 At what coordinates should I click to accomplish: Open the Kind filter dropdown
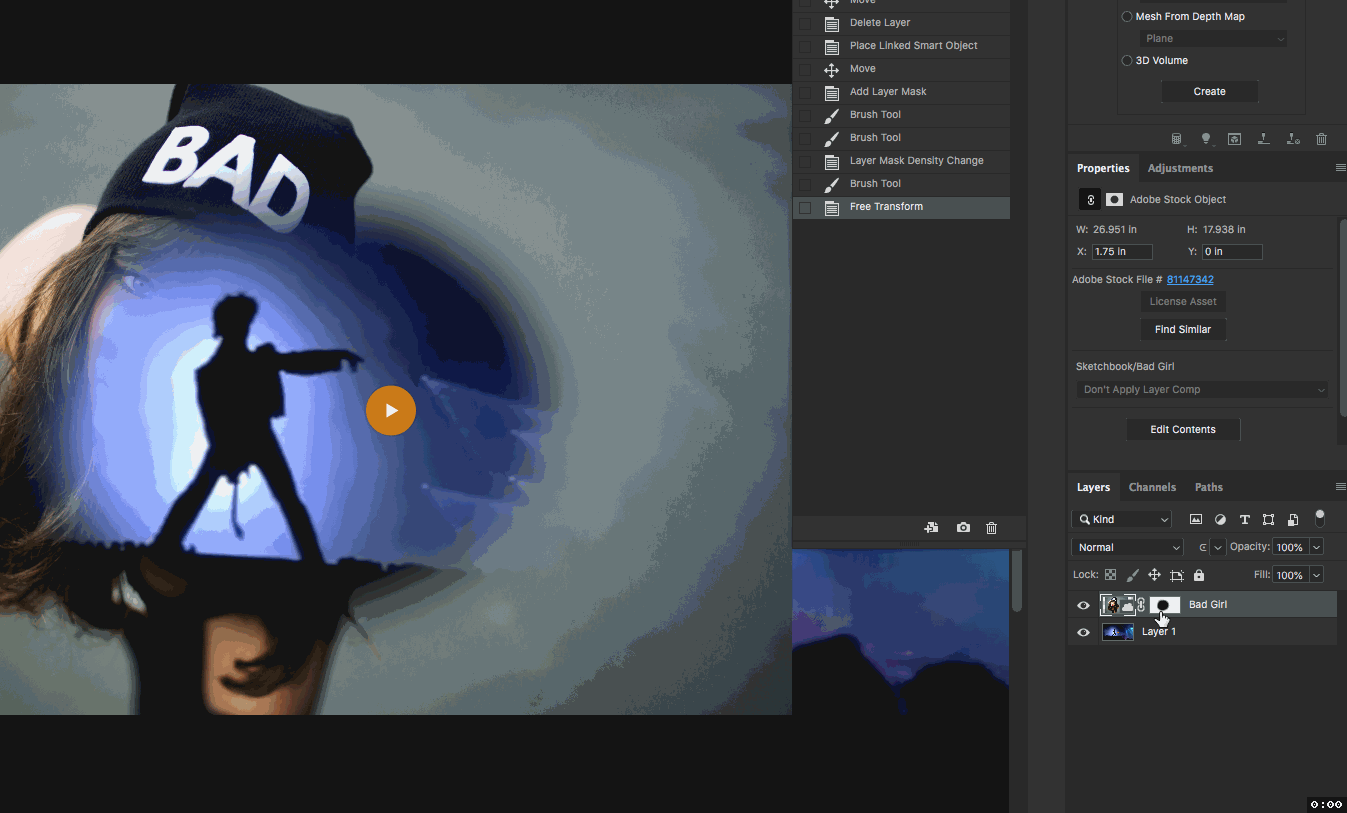pos(1121,519)
